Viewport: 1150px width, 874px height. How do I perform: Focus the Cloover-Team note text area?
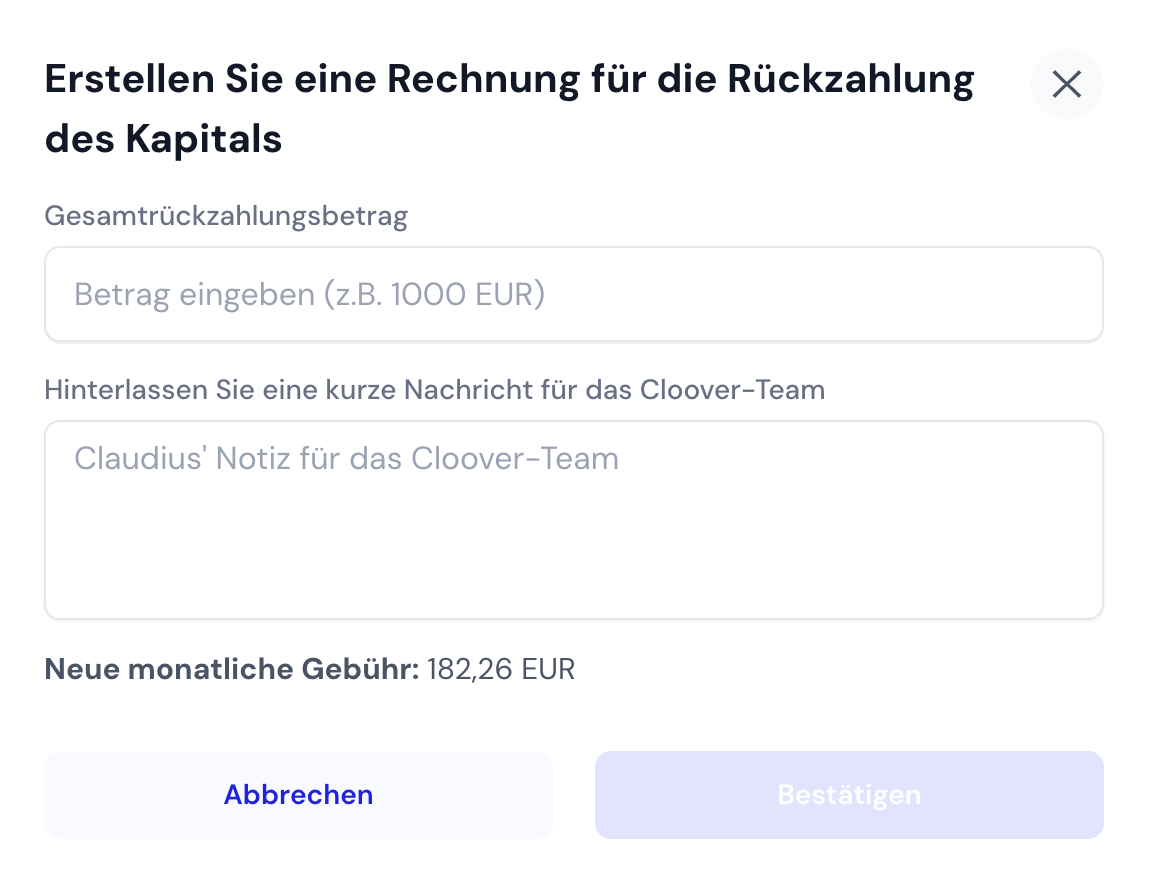[x=573, y=519]
